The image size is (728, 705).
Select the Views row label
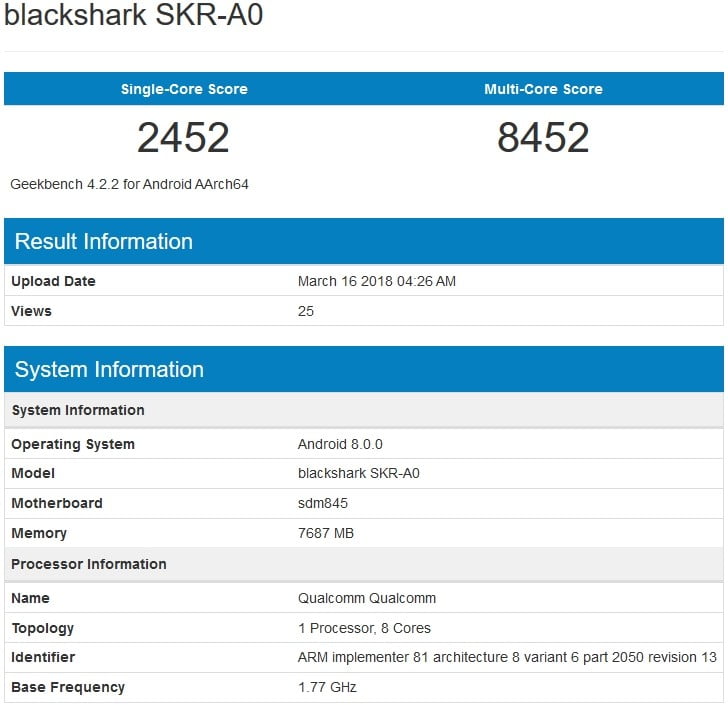[x=31, y=311]
